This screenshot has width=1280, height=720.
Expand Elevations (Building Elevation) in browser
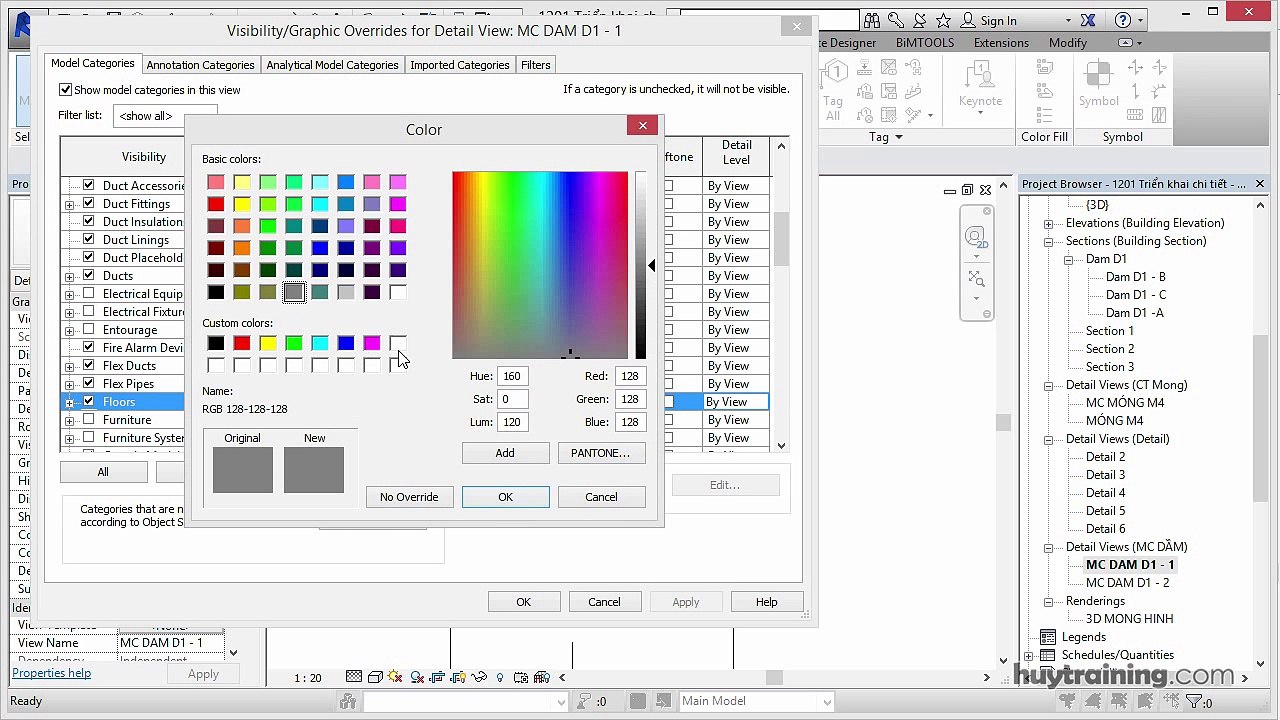(1048, 223)
